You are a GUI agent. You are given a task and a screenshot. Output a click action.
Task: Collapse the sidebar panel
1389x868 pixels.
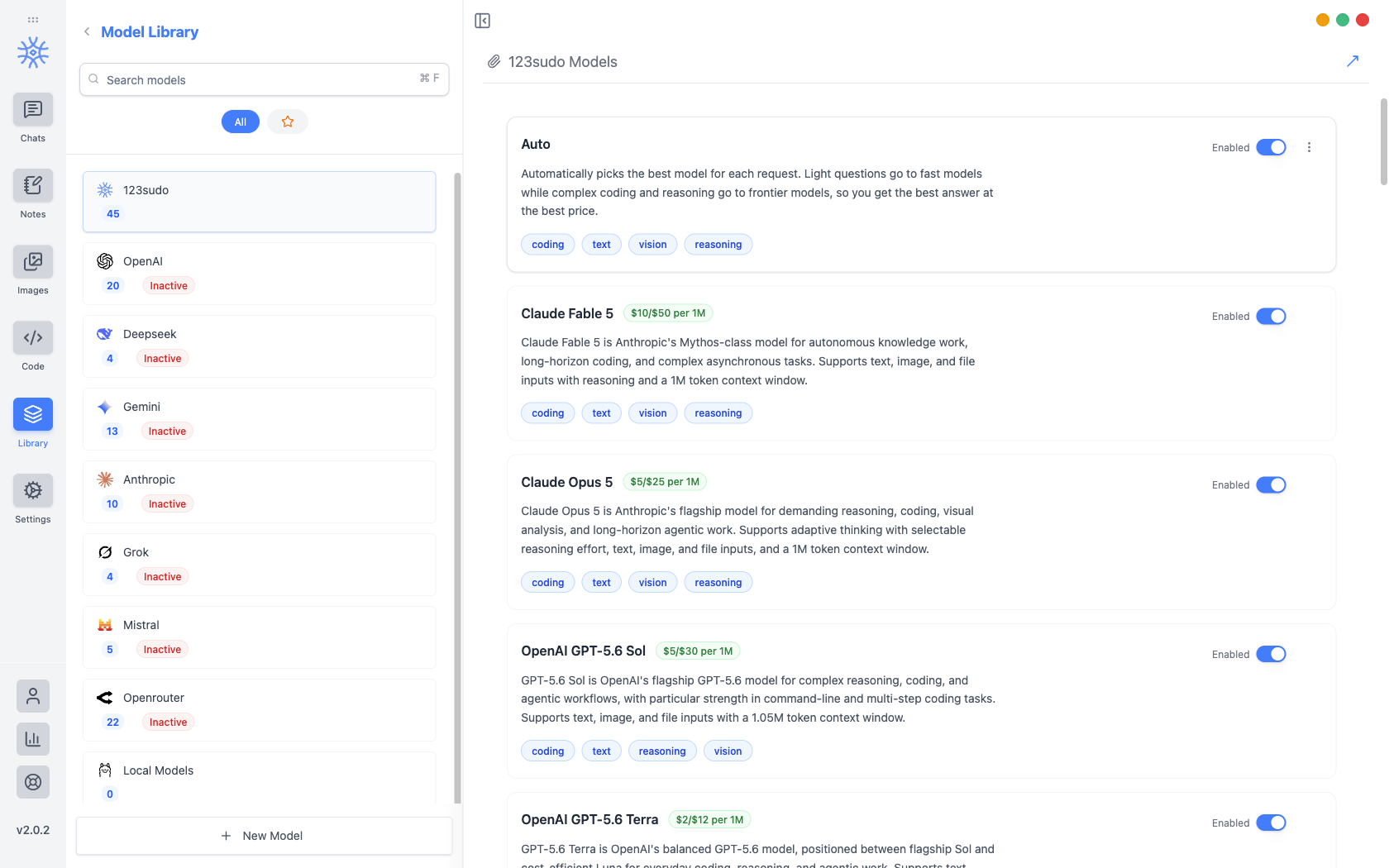(x=483, y=21)
